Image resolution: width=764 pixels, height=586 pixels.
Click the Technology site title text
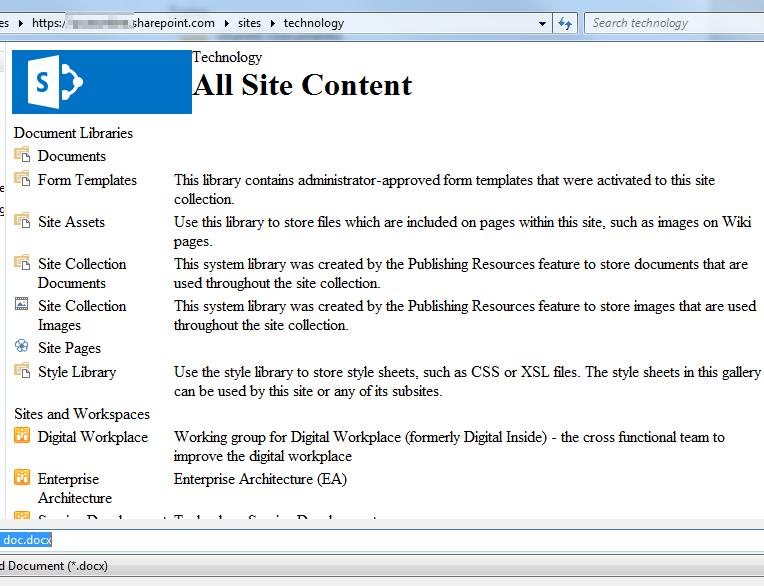[227, 57]
